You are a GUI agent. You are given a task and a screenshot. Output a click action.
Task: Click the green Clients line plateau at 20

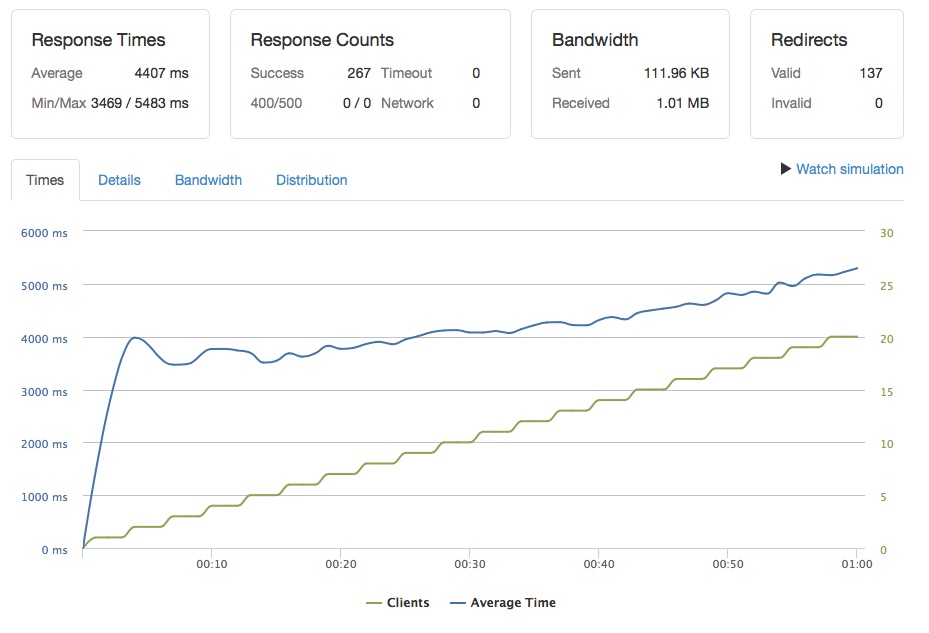coord(843,337)
